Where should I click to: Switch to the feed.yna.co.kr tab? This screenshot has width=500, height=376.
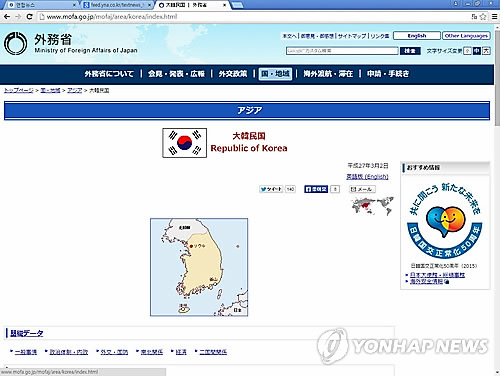point(118,5)
